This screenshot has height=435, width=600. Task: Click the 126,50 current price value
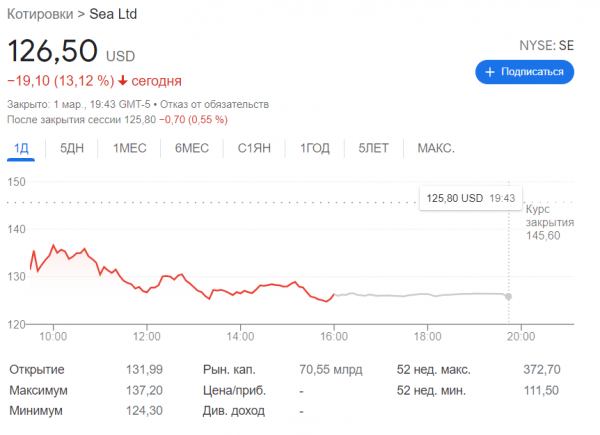[53, 50]
